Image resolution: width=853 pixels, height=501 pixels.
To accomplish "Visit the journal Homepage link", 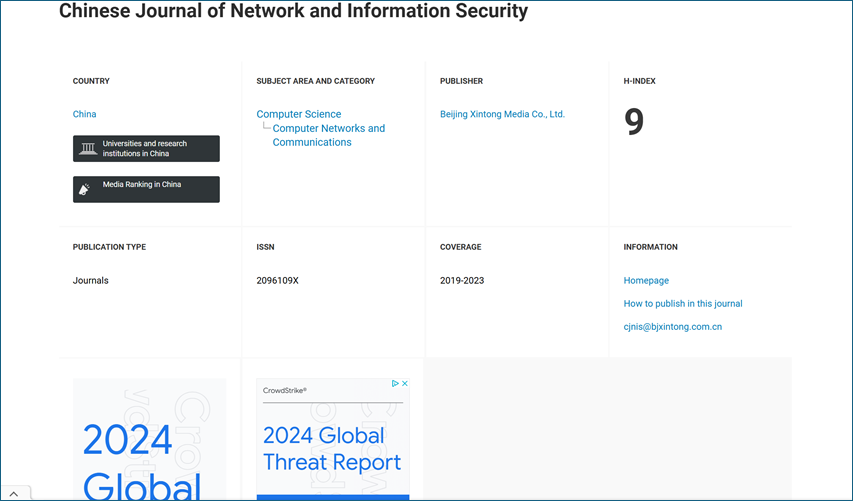I will (x=646, y=281).
